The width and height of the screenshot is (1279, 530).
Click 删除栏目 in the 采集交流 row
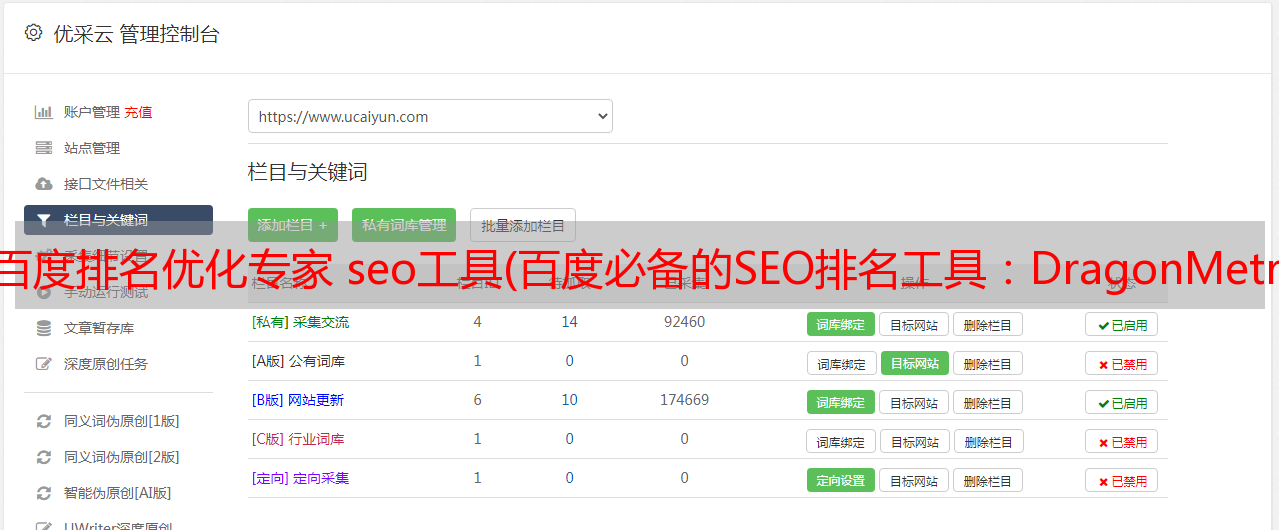tap(987, 324)
